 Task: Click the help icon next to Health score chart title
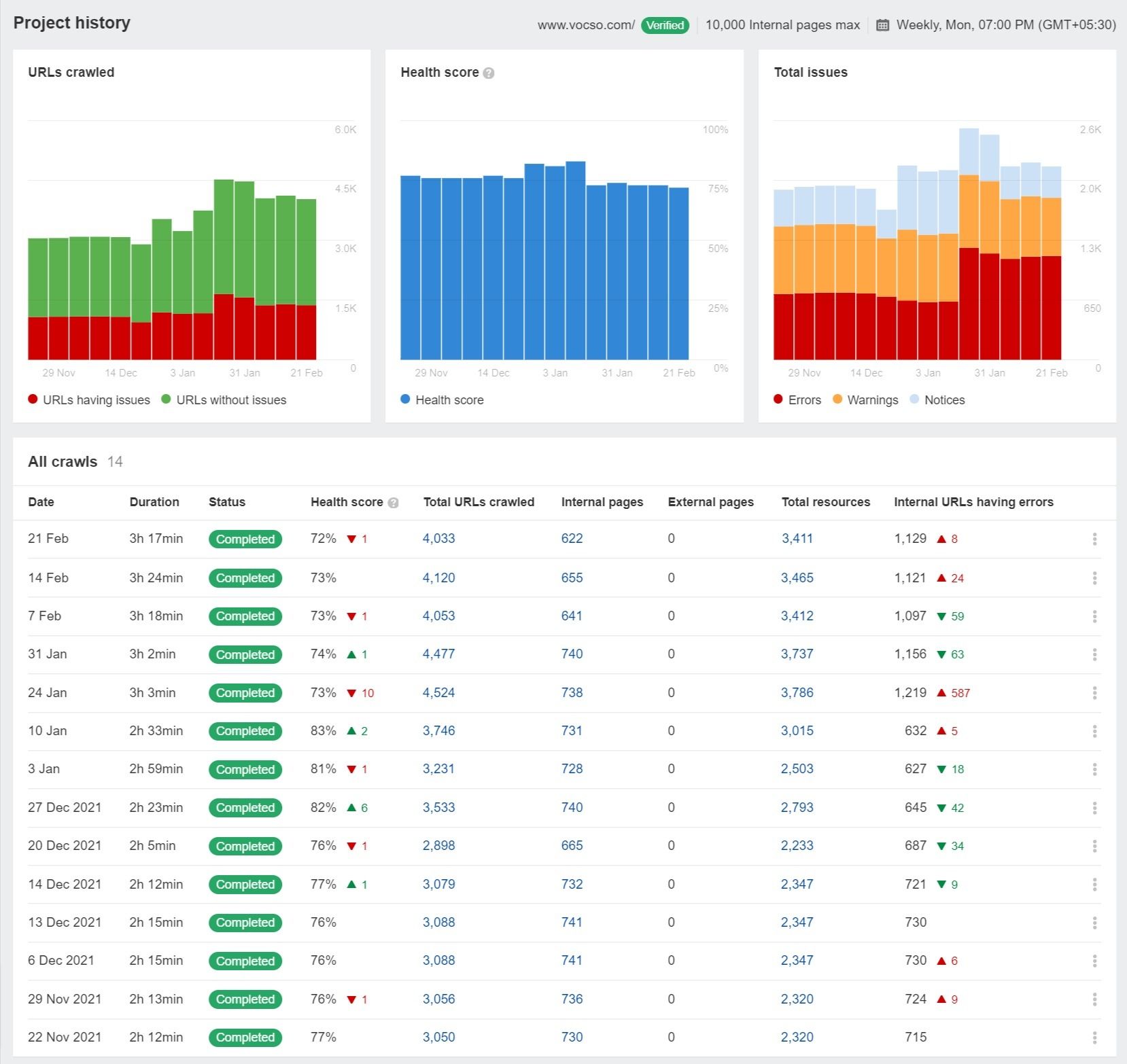[488, 73]
